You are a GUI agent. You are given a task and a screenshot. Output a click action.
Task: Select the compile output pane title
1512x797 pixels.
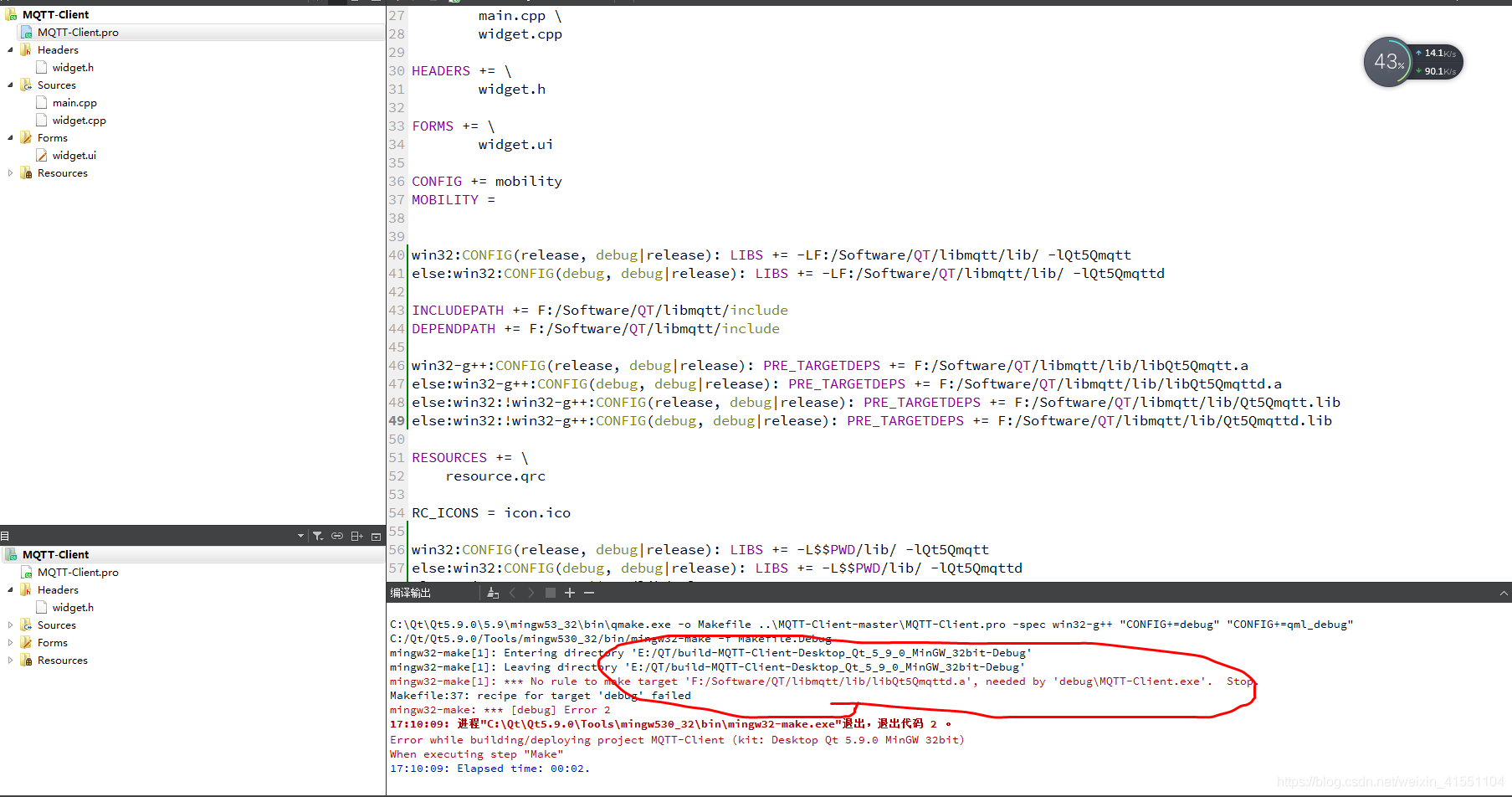410,593
